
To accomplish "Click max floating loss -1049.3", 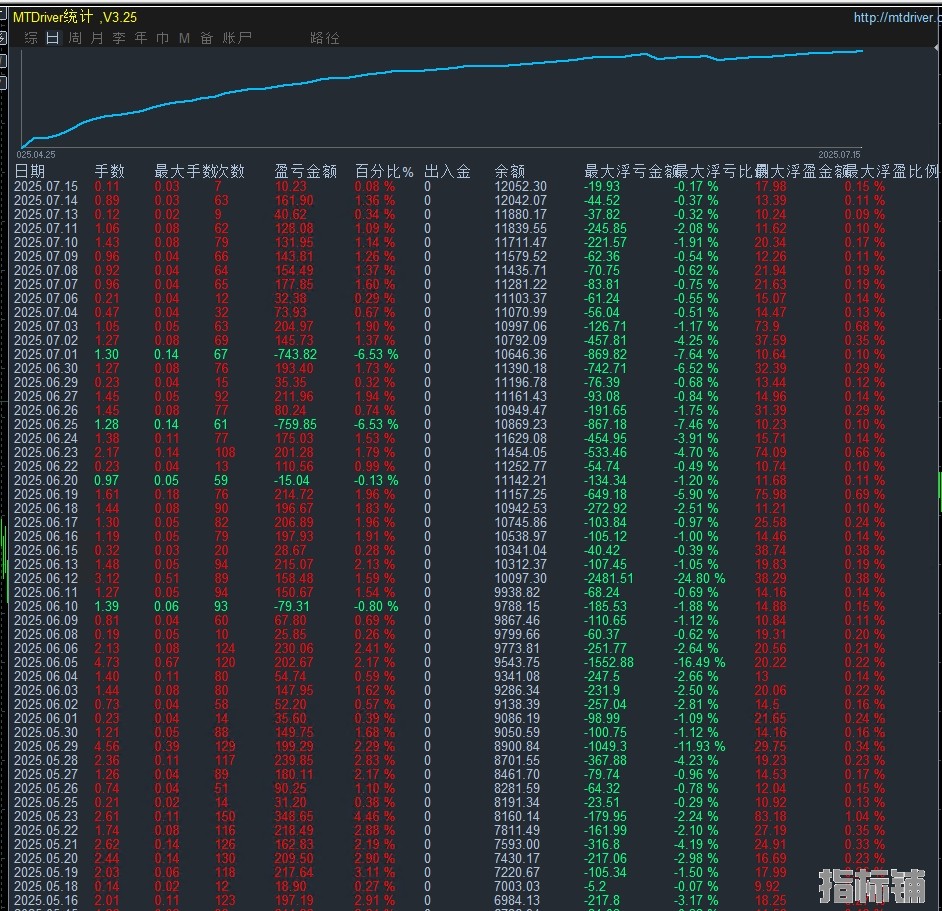I will [605, 747].
